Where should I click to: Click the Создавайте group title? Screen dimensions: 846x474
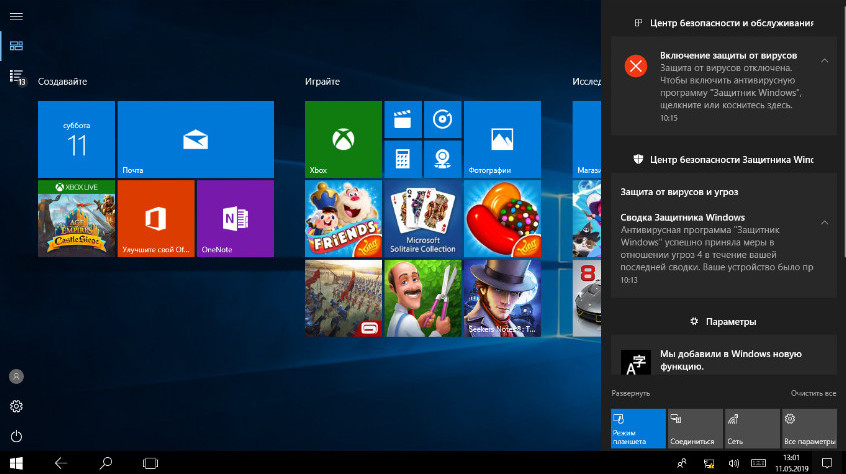(62, 81)
